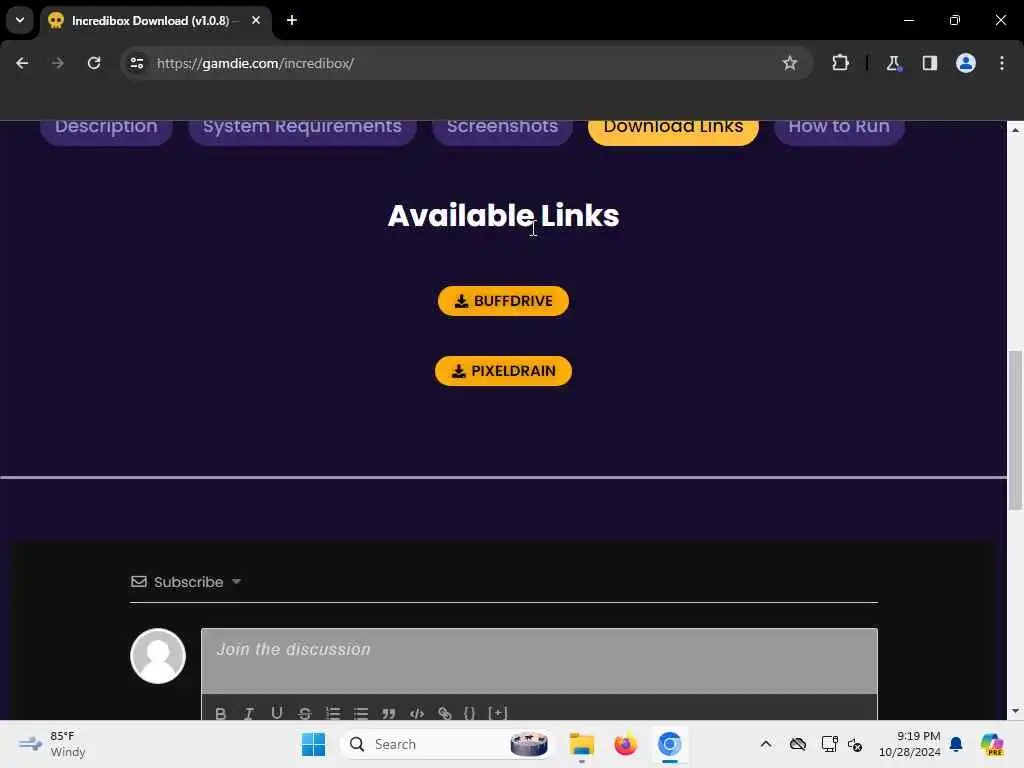
Task: Download via the BUFFDRIVE button
Action: click(x=503, y=301)
